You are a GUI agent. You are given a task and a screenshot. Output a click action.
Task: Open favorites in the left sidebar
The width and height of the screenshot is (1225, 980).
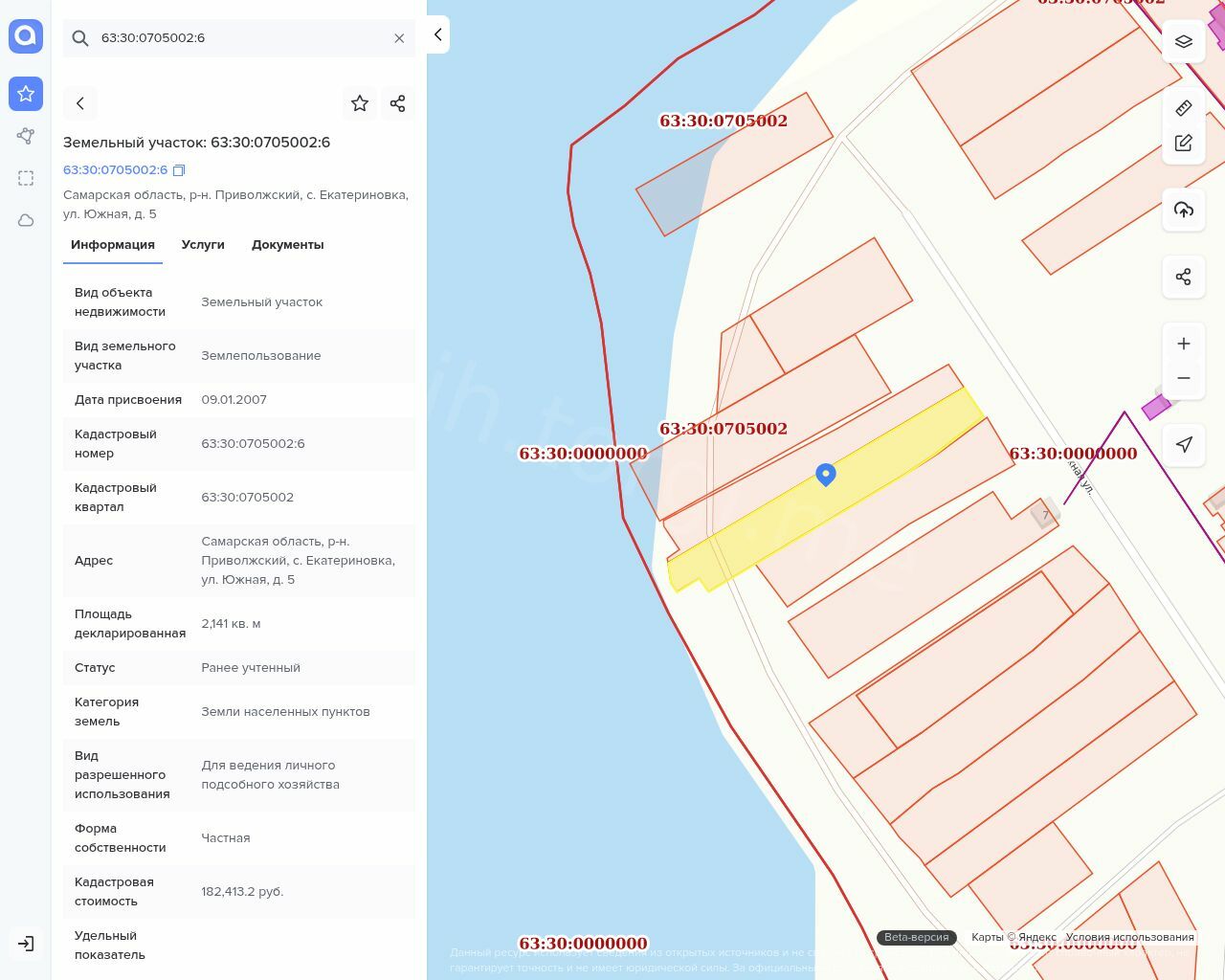coord(26,94)
